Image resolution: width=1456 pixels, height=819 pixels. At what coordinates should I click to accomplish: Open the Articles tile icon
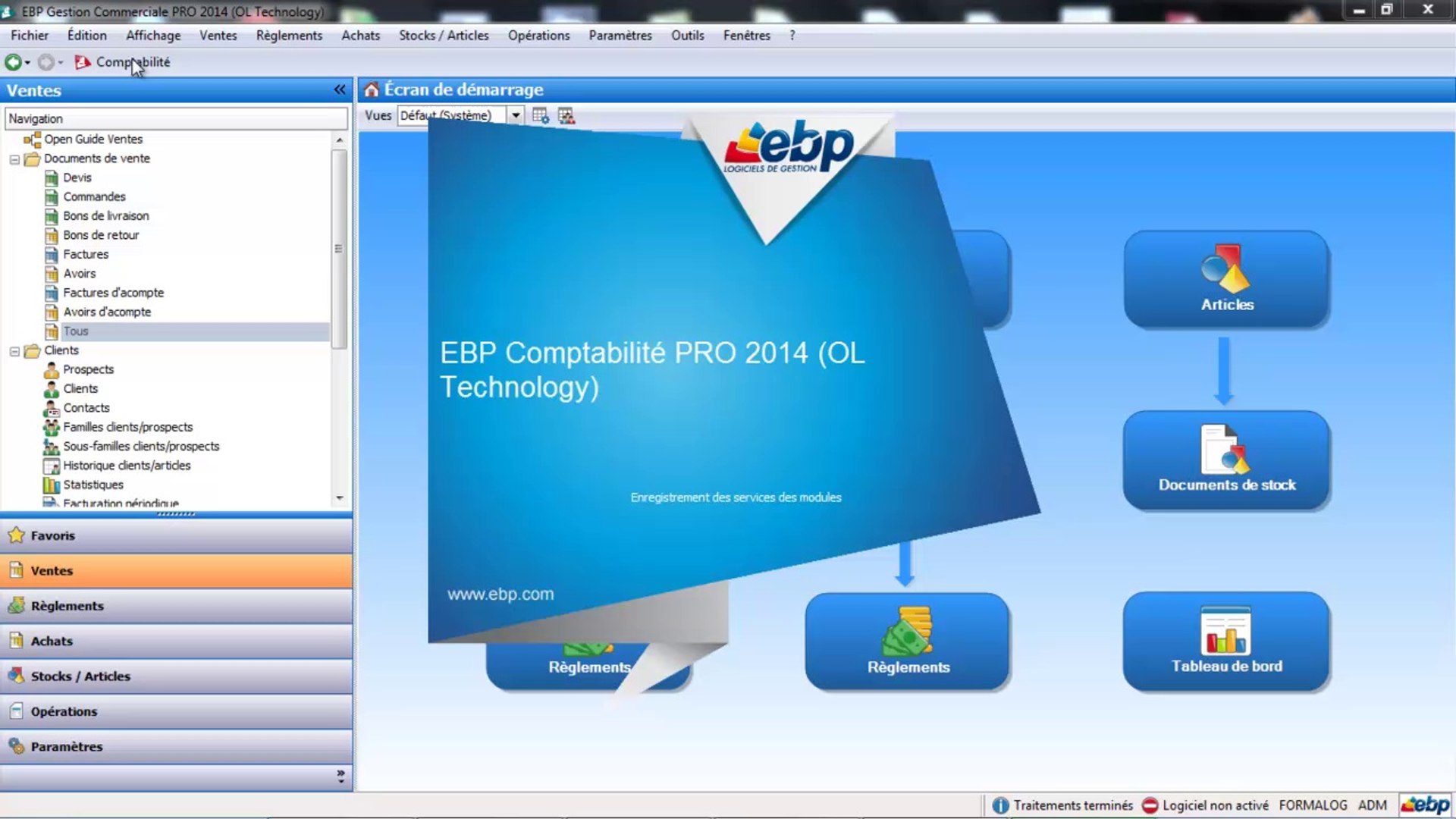point(1226,269)
